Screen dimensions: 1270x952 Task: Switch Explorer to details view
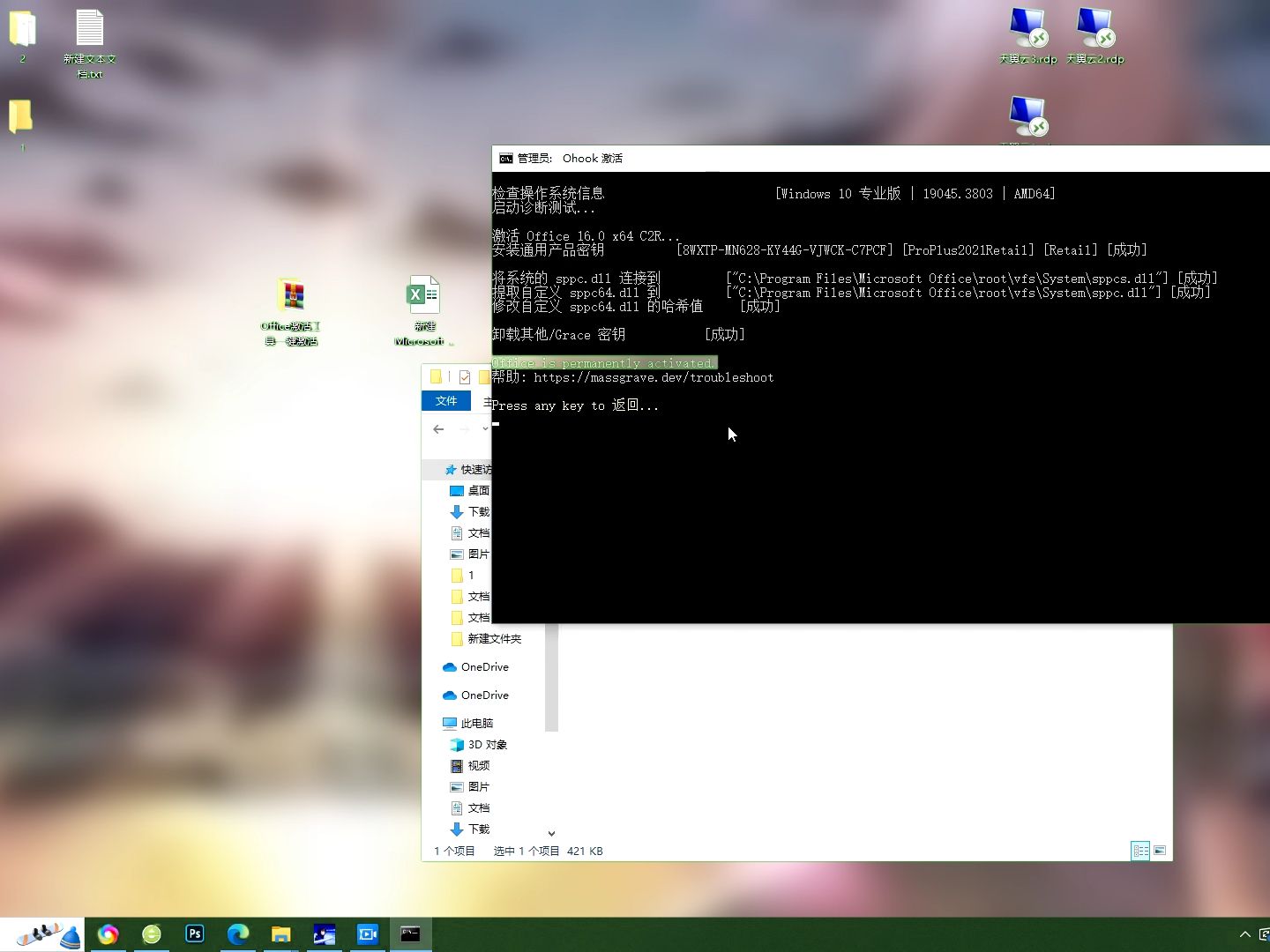pyautogui.click(x=1140, y=851)
